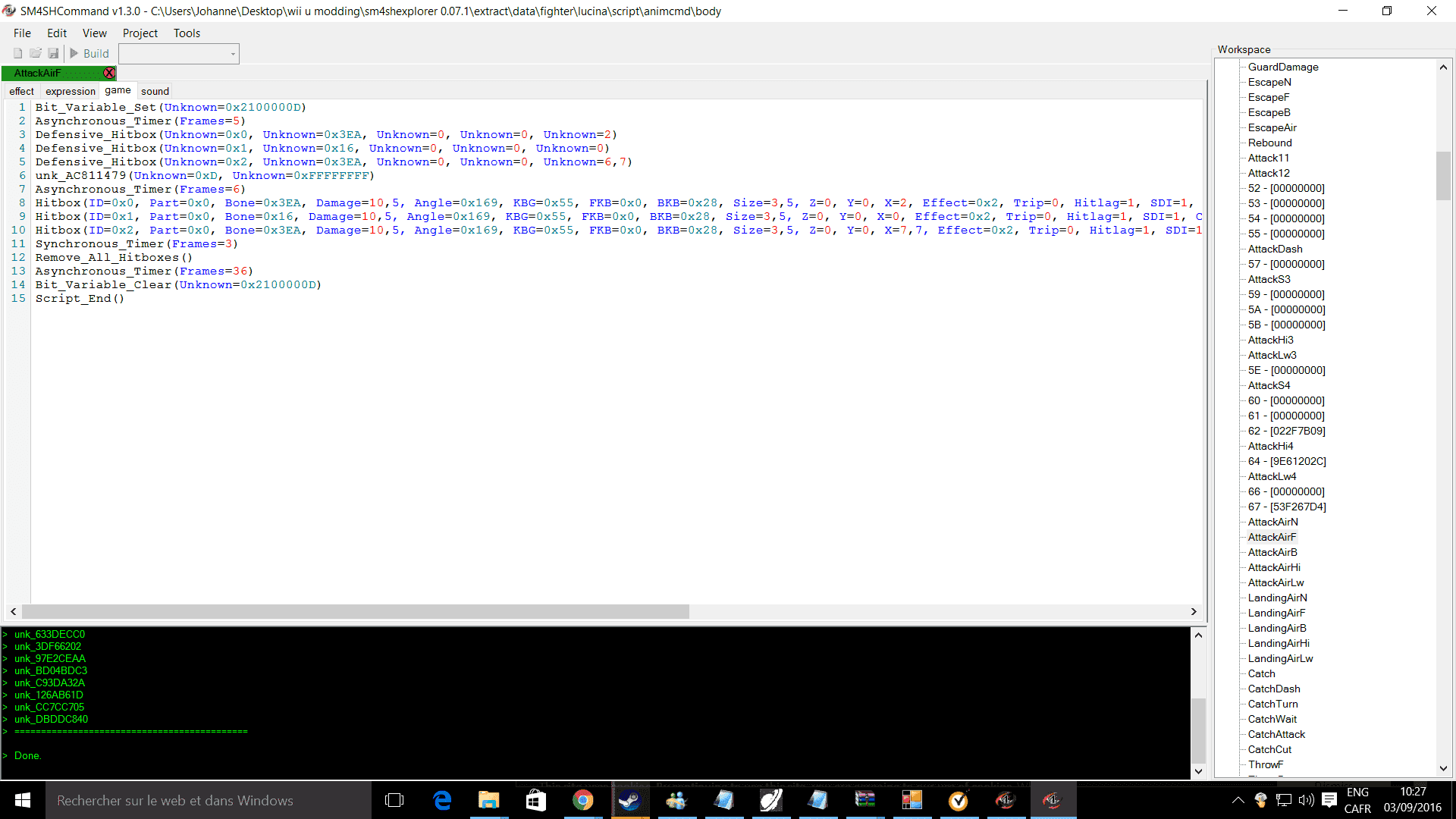The image size is (1456, 819).
Task: Click the Windows taskbar search box
Action: [x=209, y=800]
